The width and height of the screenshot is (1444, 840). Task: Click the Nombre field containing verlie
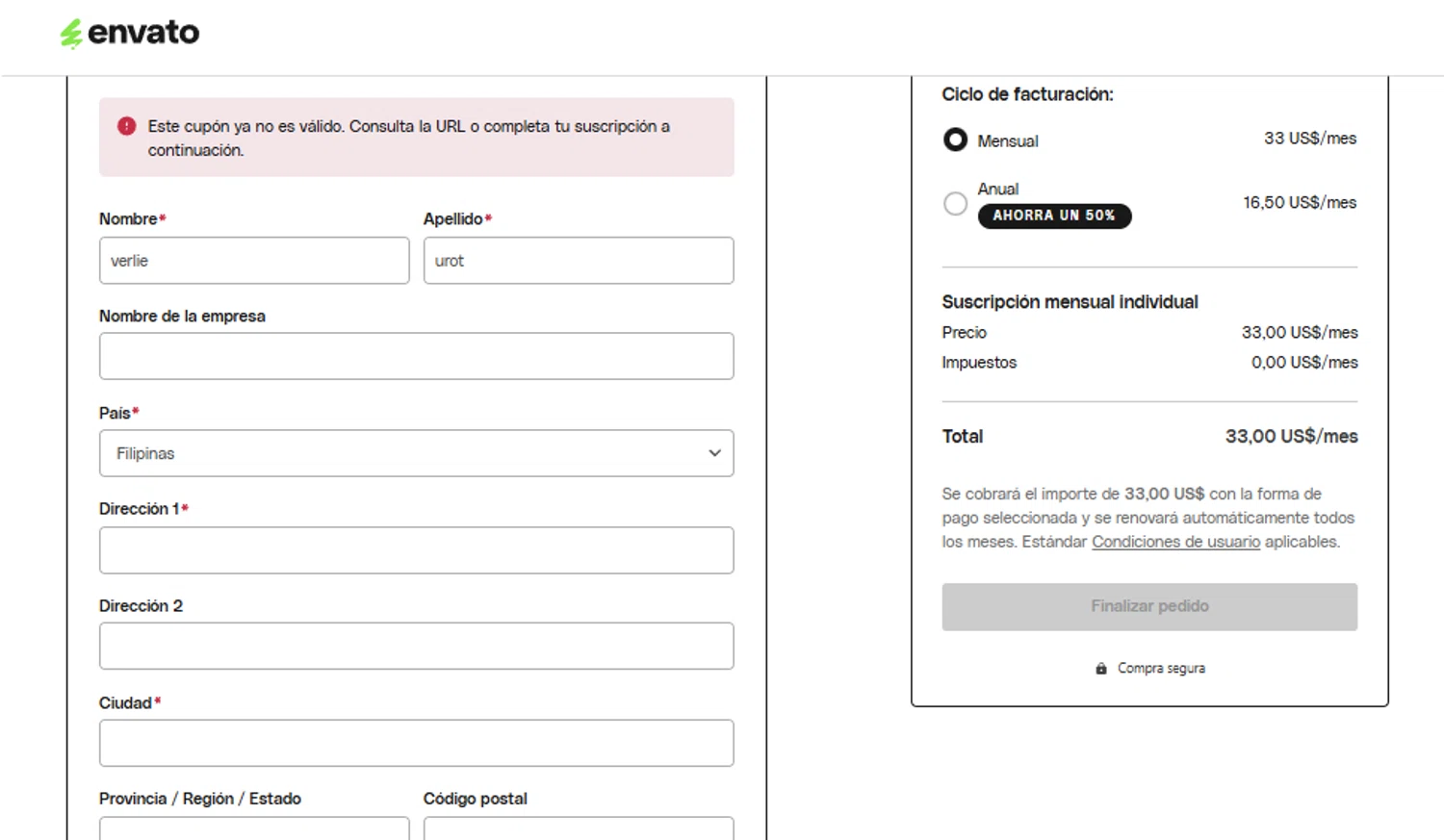pos(254,261)
